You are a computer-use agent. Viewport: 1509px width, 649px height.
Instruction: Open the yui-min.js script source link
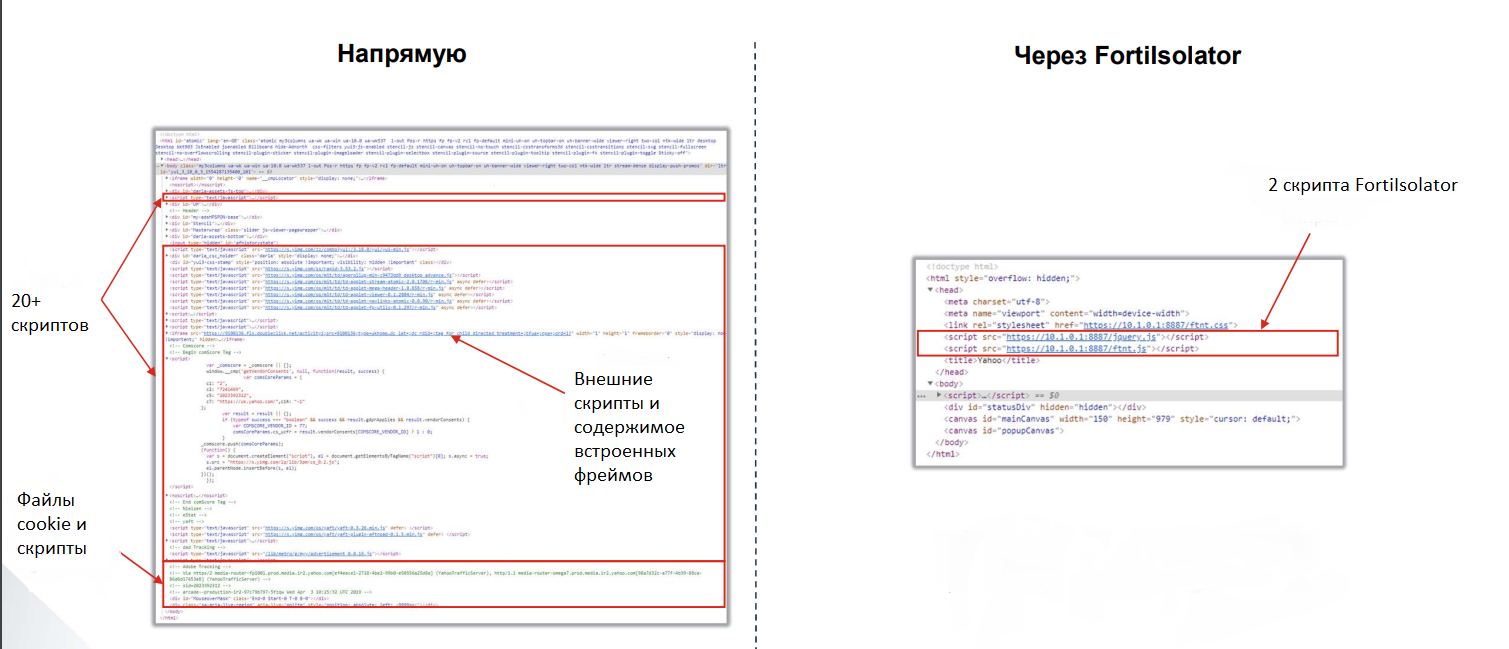click(x=337, y=249)
